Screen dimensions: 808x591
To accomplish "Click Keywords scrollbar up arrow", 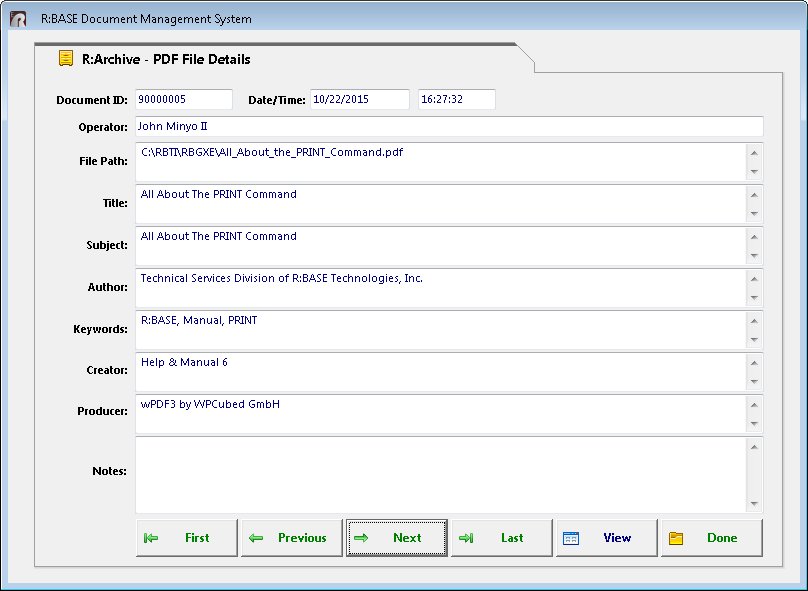I will [x=754, y=321].
